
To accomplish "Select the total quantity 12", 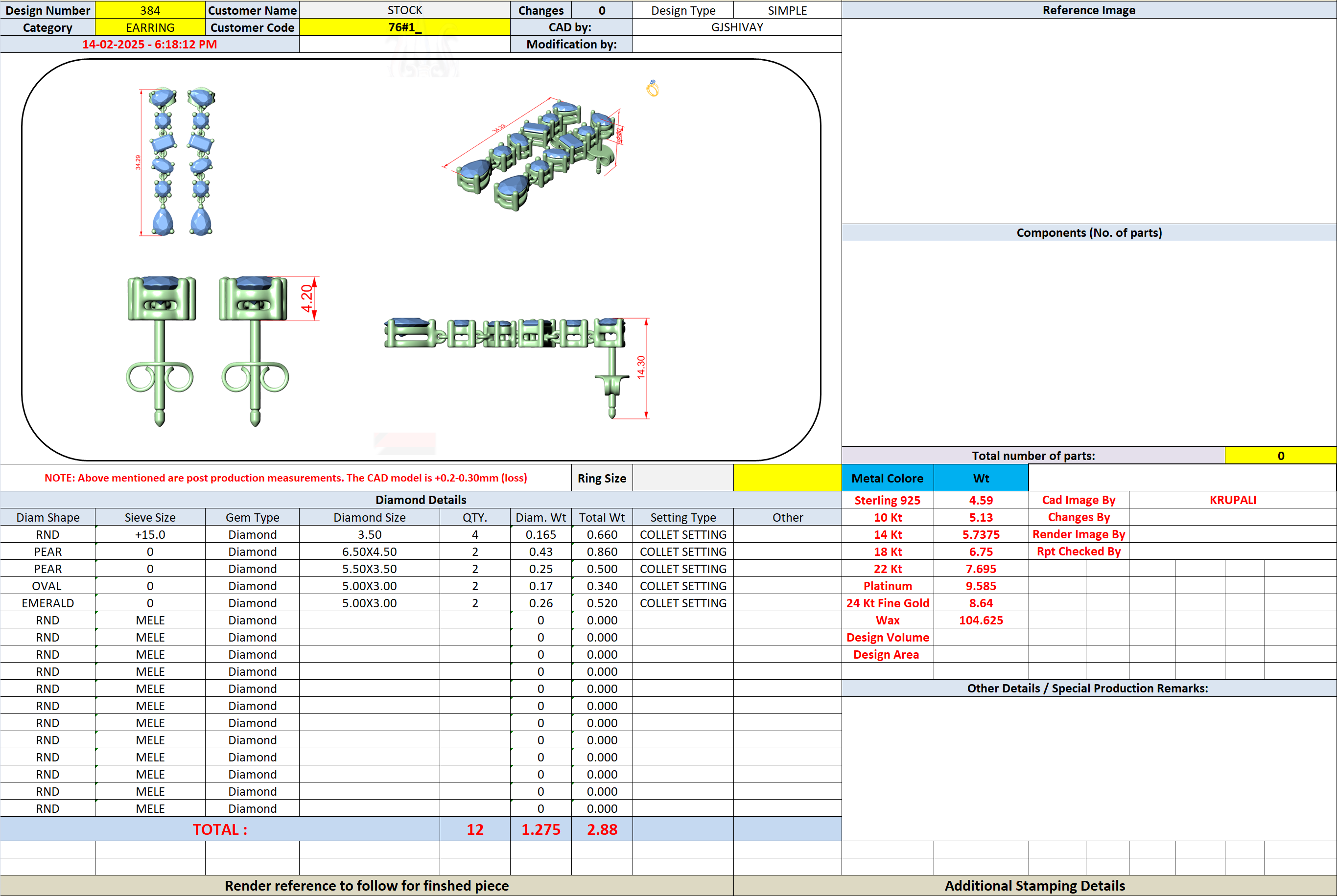I will click(x=474, y=829).
